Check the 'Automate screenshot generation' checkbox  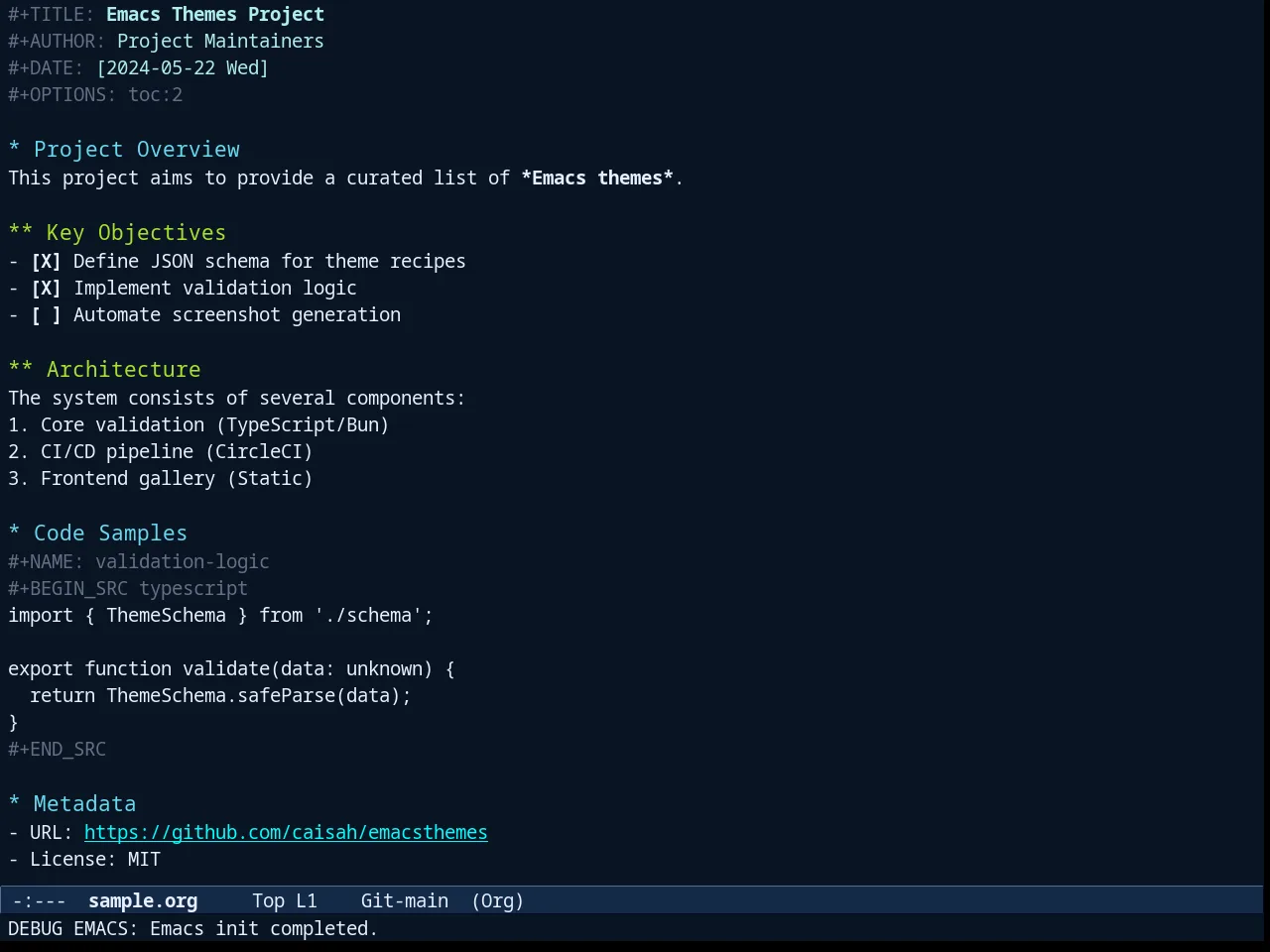click(x=46, y=314)
